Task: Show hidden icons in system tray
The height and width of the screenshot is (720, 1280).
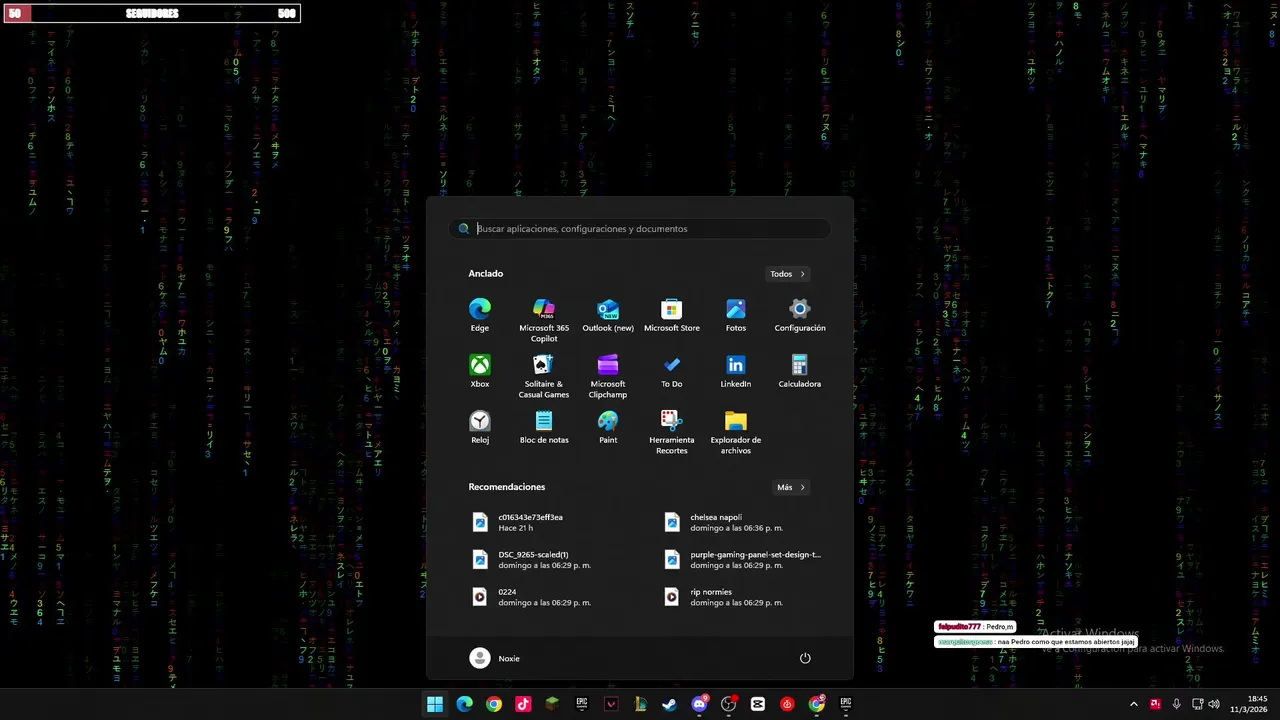Action: pyautogui.click(x=1133, y=704)
